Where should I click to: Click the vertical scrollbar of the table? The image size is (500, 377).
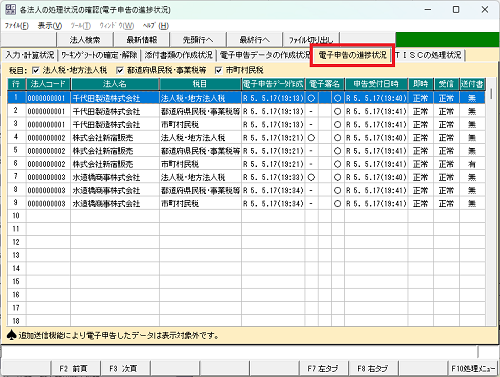(x=491, y=201)
